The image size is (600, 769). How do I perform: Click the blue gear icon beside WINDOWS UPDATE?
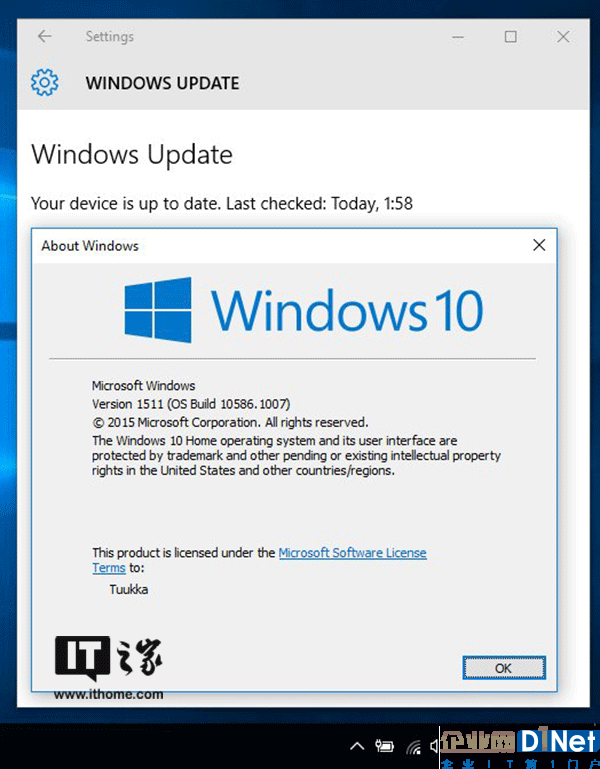pyautogui.click(x=44, y=82)
